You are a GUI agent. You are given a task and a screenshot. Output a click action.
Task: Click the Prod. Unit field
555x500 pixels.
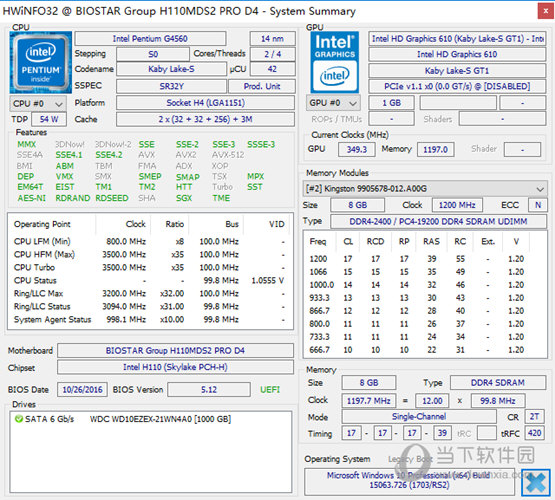click(262, 86)
